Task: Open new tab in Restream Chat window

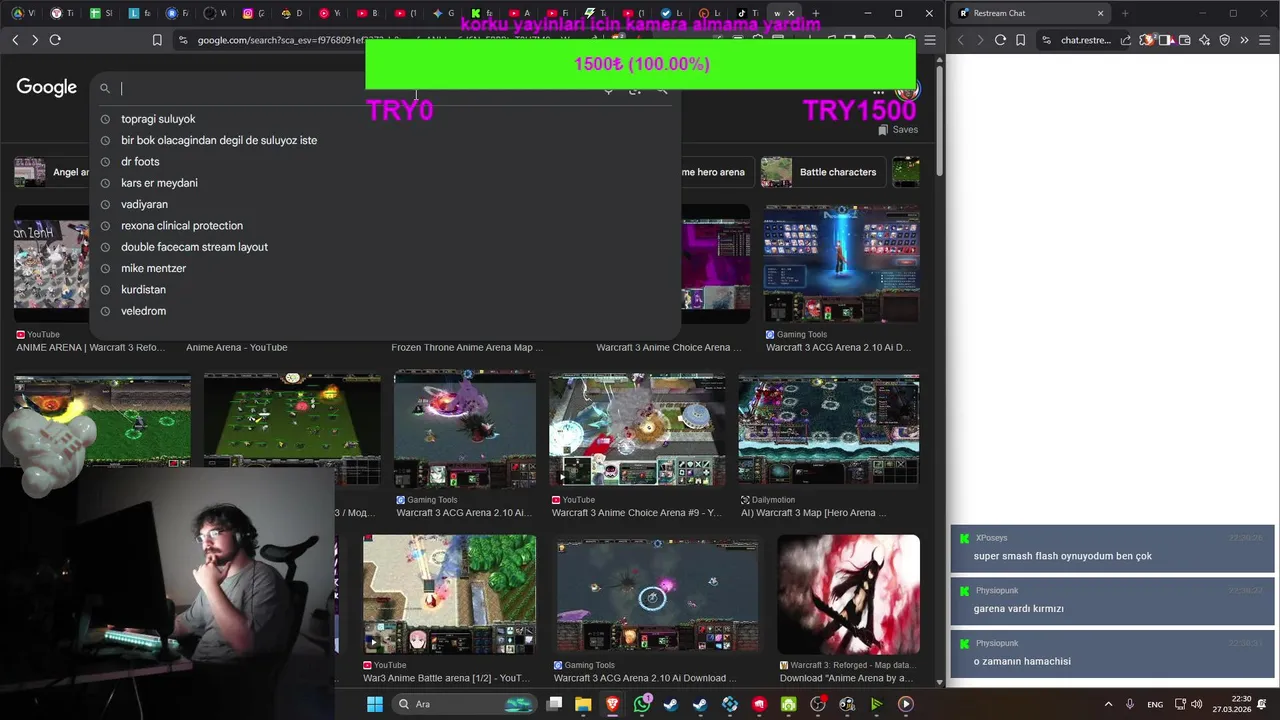Action: 1125,13
